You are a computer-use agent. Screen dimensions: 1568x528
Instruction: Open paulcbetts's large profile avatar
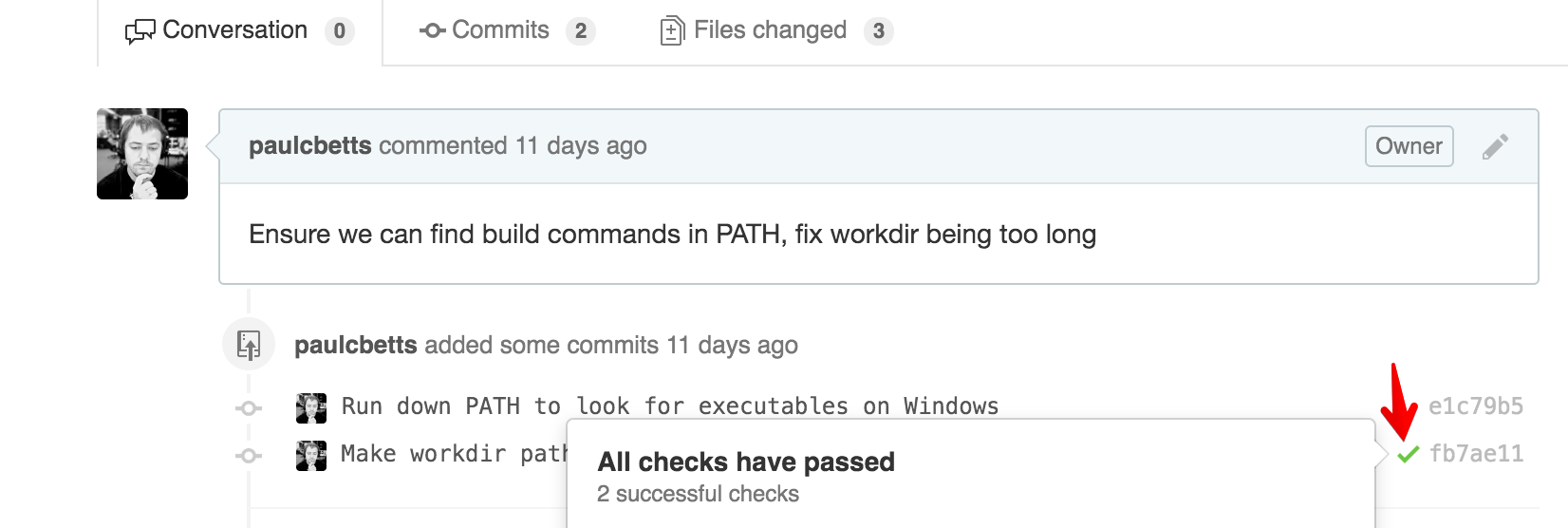tap(142, 154)
